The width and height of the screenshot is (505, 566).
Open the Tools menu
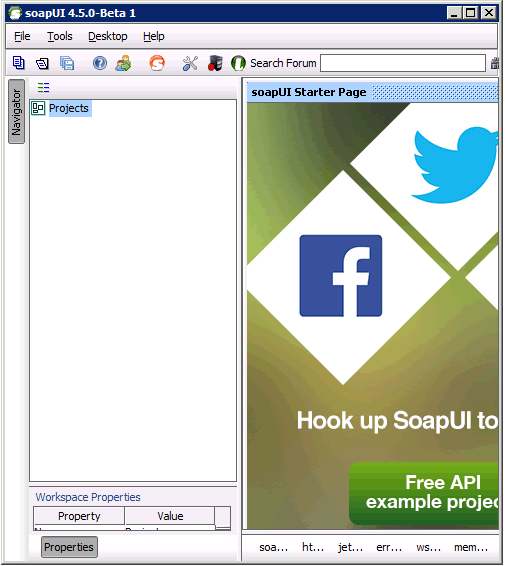(60, 36)
